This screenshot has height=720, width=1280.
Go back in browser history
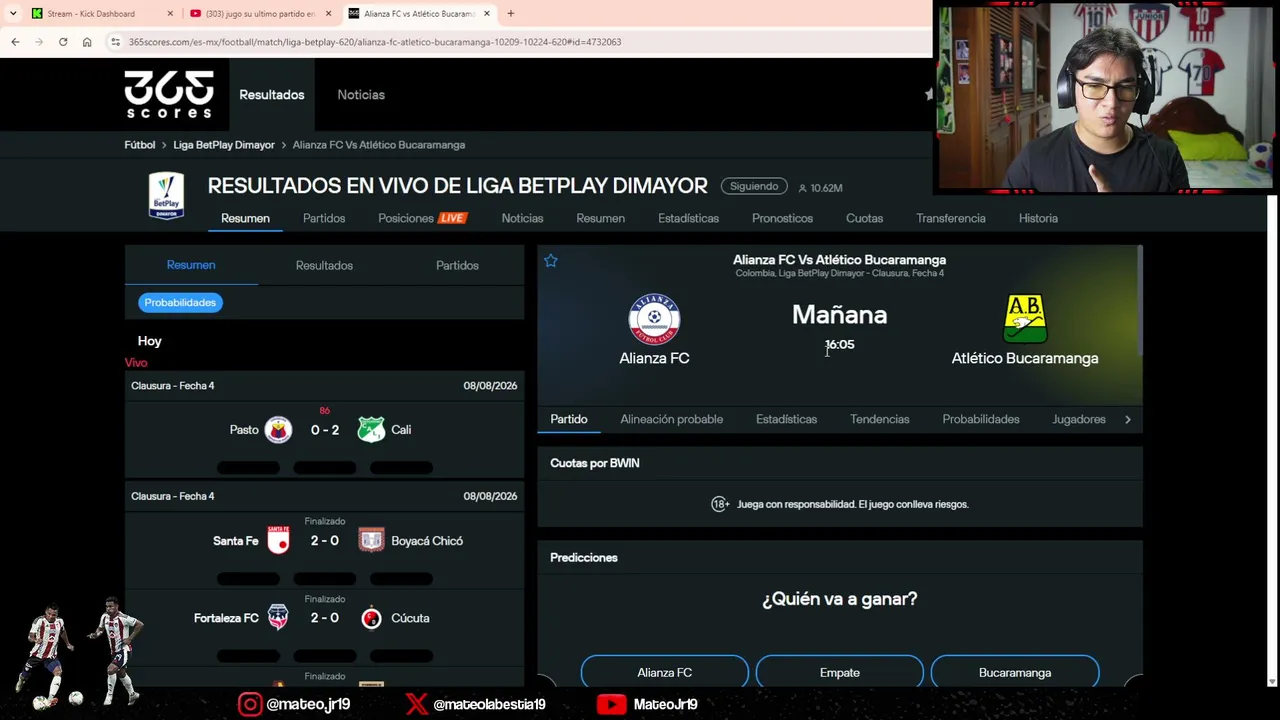(x=15, y=42)
